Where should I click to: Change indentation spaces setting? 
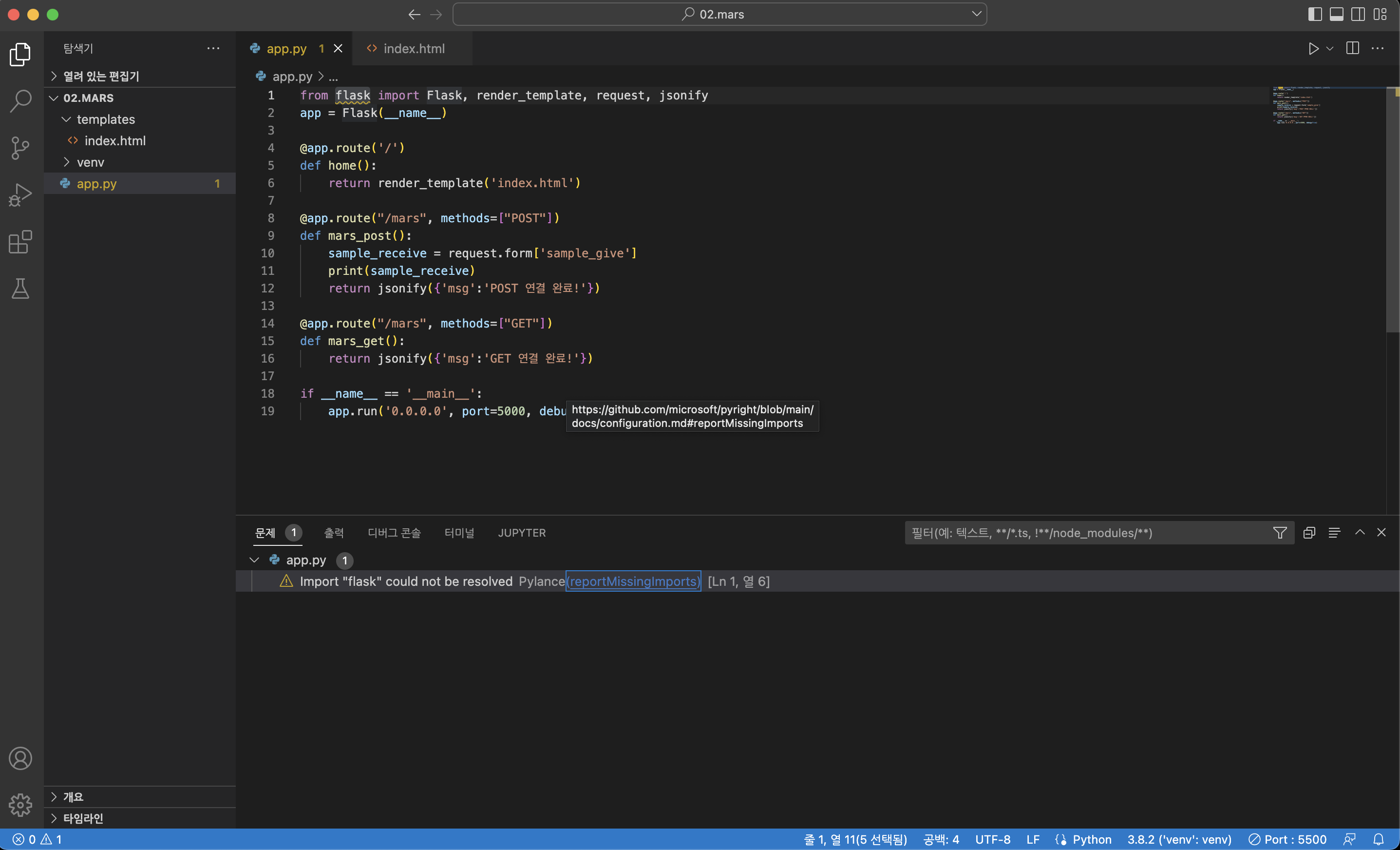click(941, 839)
